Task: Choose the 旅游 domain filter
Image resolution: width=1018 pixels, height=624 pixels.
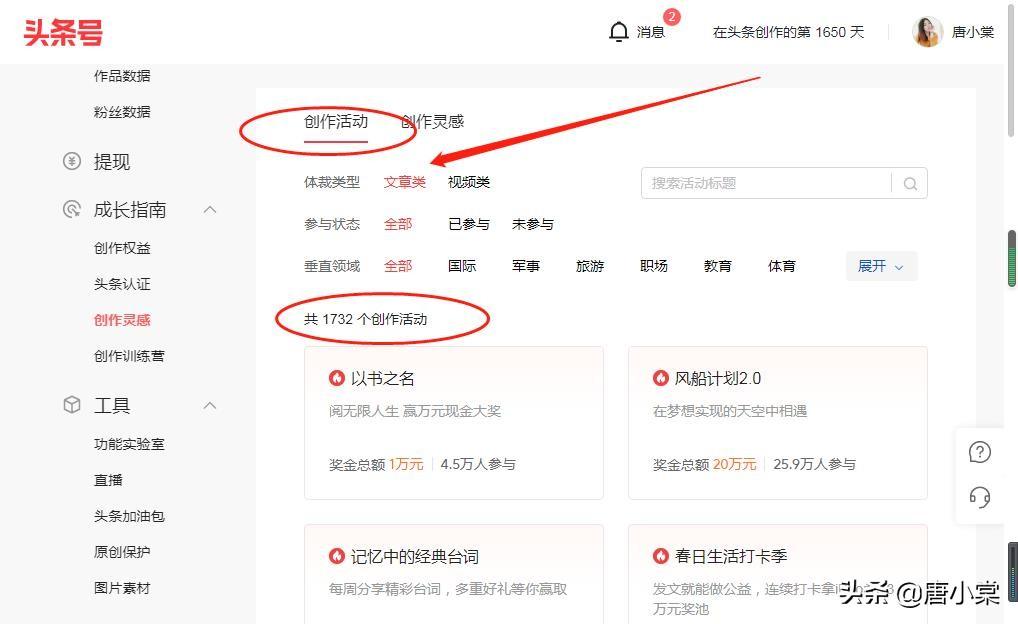Action: pyautogui.click(x=590, y=266)
